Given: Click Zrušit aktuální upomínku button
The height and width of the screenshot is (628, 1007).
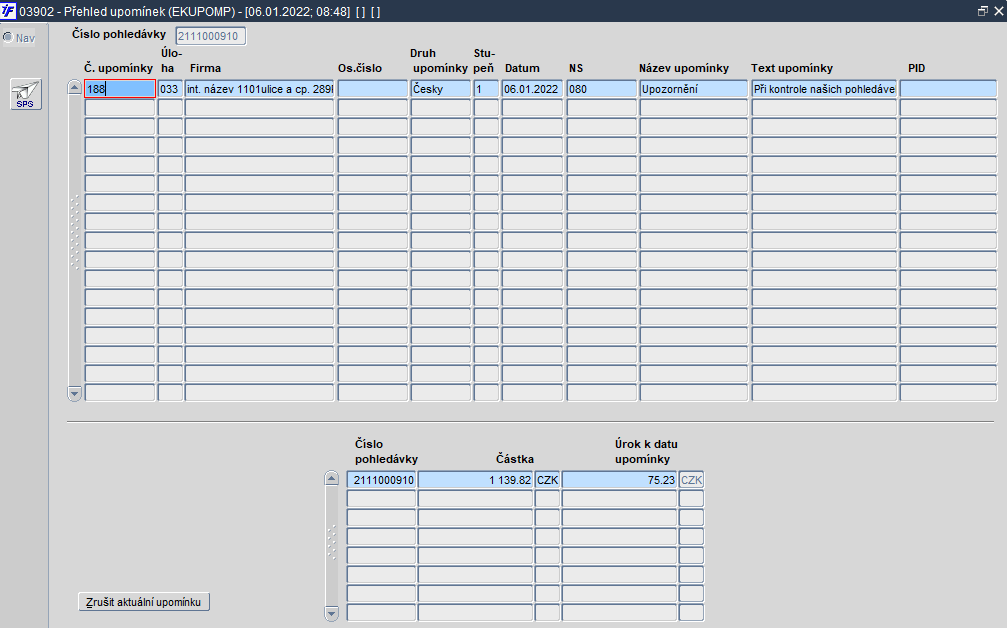Looking at the screenshot, I should [144, 602].
